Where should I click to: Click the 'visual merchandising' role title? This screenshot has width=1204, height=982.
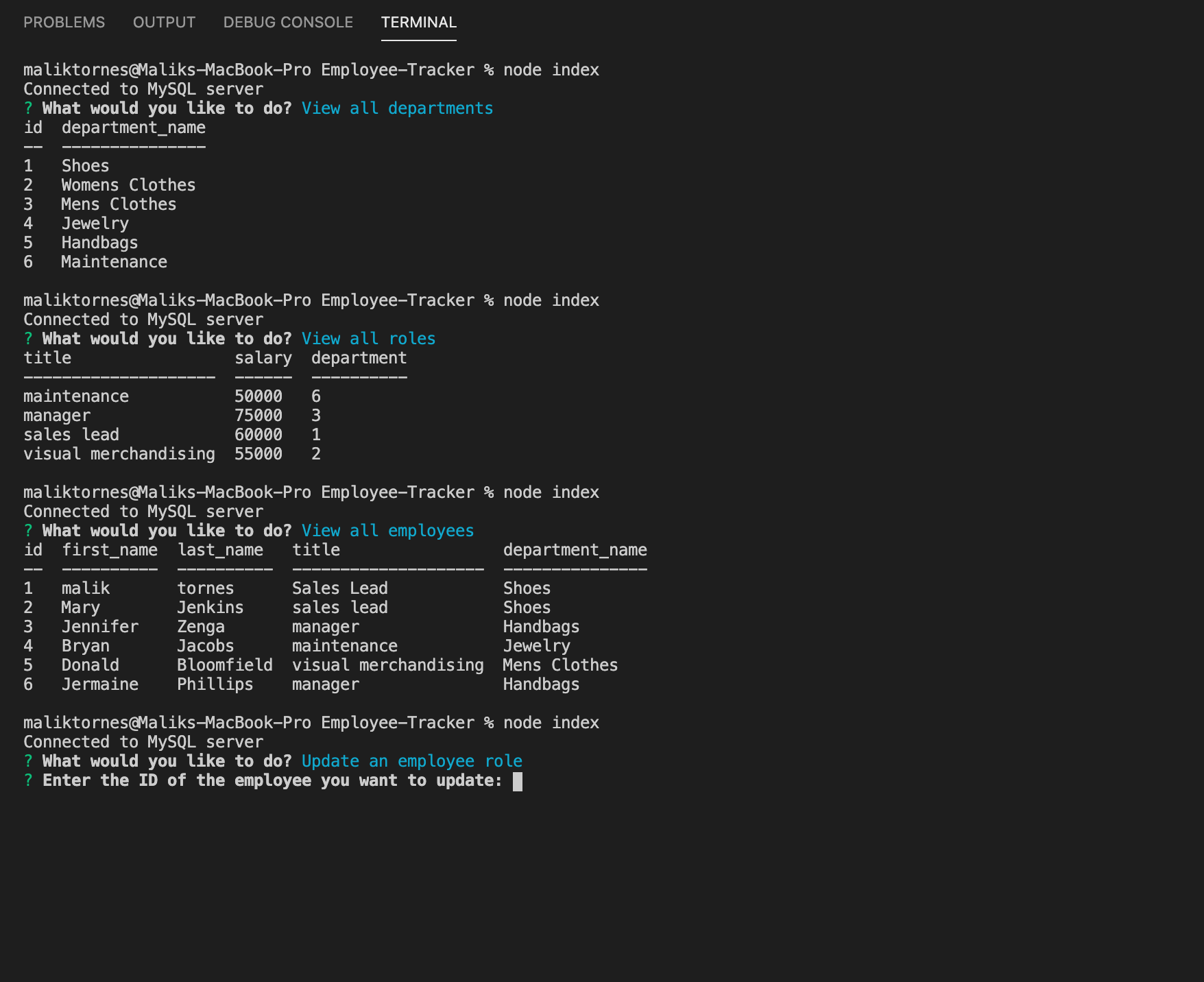pyautogui.click(x=118, y=453)
